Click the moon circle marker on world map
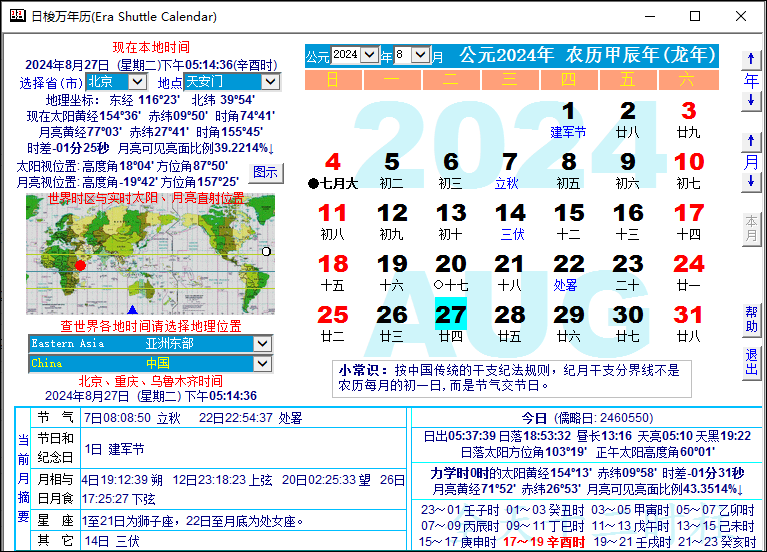Image resolution: width=767 pixels, height=552 pixels. click(266, 252)
